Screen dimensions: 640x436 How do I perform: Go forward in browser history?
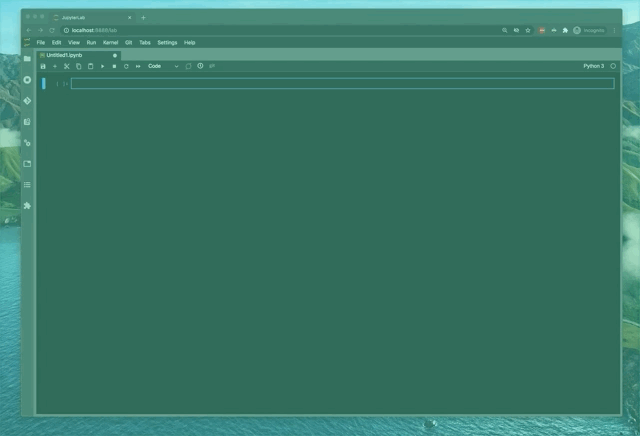(x=40, y=30)
